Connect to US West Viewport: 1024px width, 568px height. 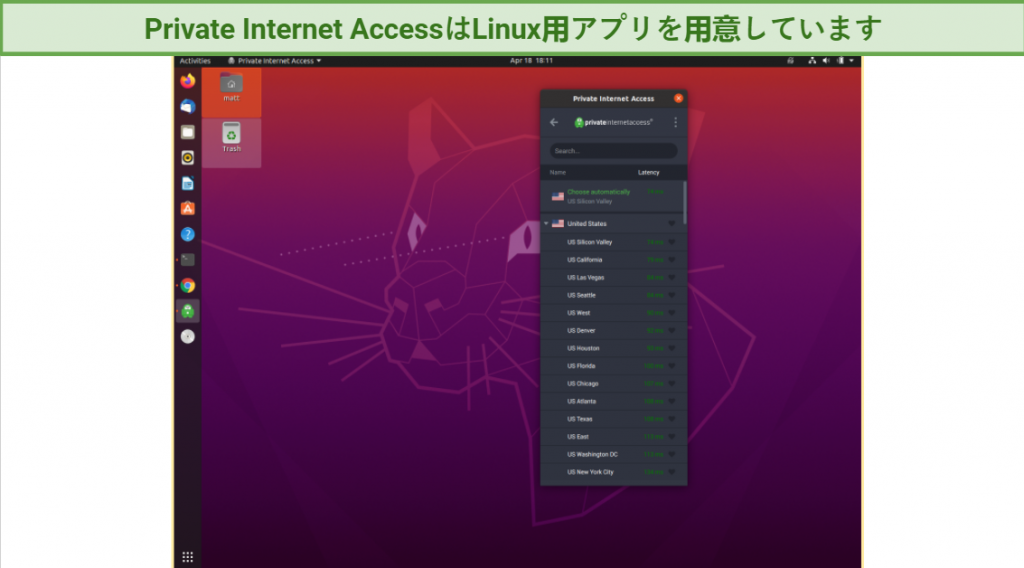tap(611, 313)
